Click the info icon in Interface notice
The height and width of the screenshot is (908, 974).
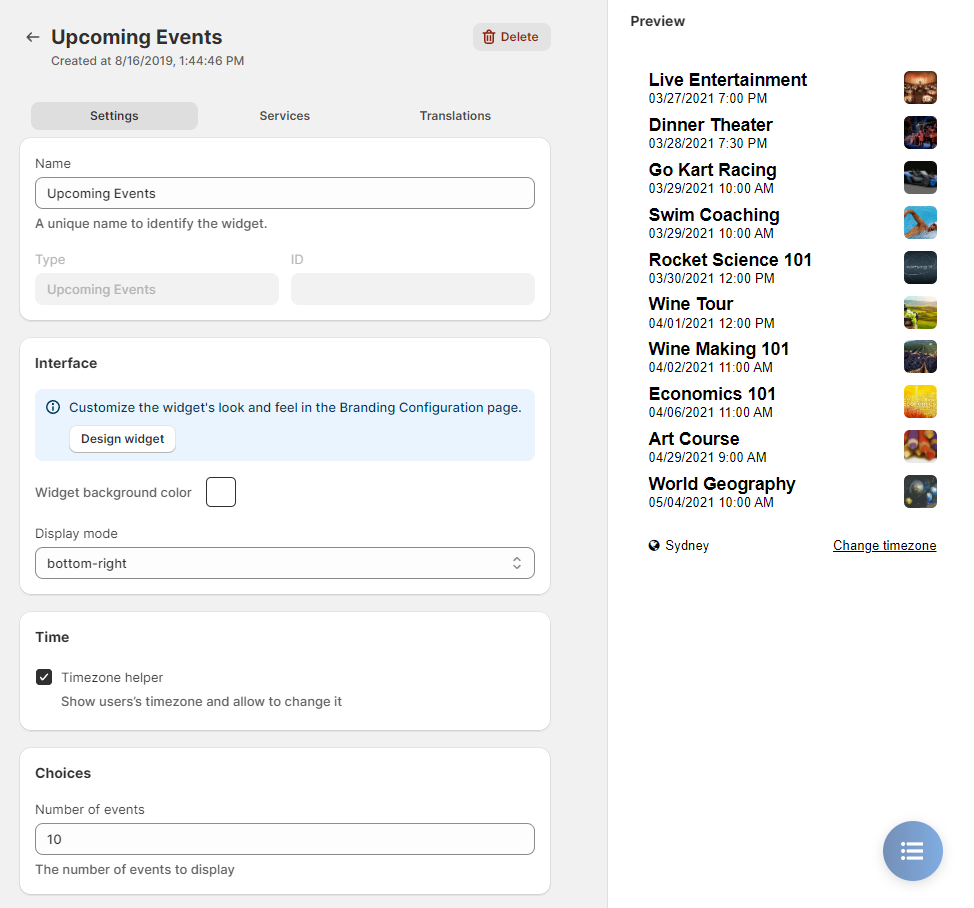(x=53, y=407)
